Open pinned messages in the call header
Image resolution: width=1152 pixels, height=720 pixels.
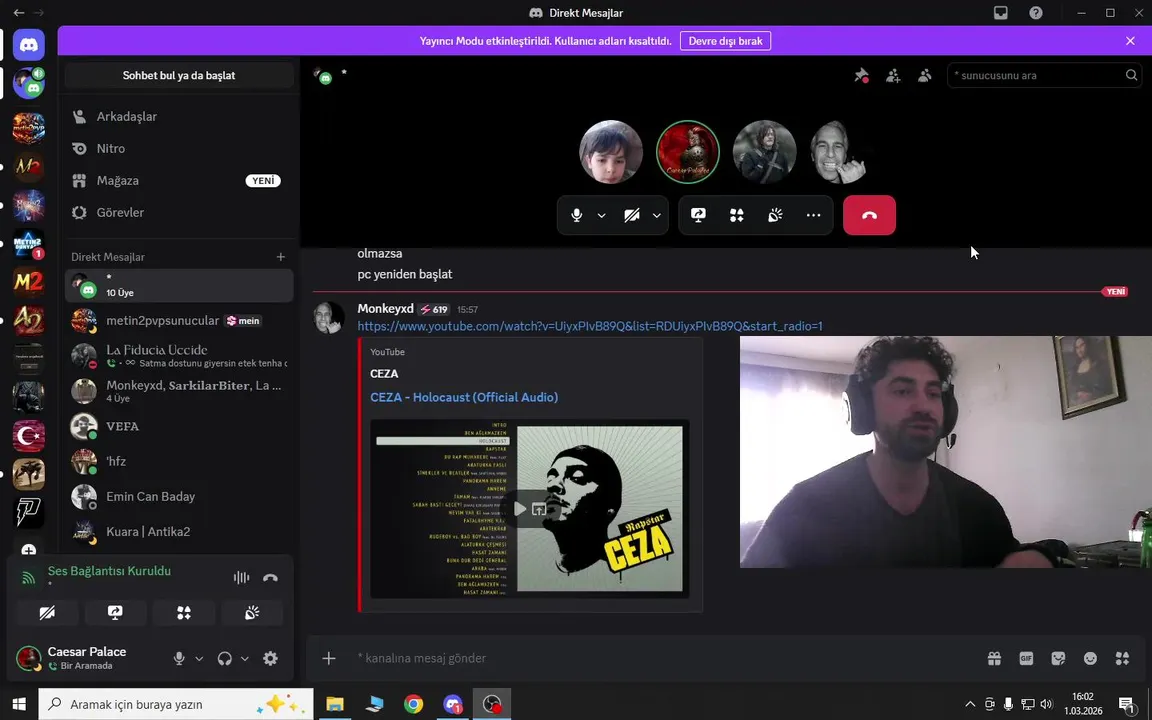click(x=861, y=75)
